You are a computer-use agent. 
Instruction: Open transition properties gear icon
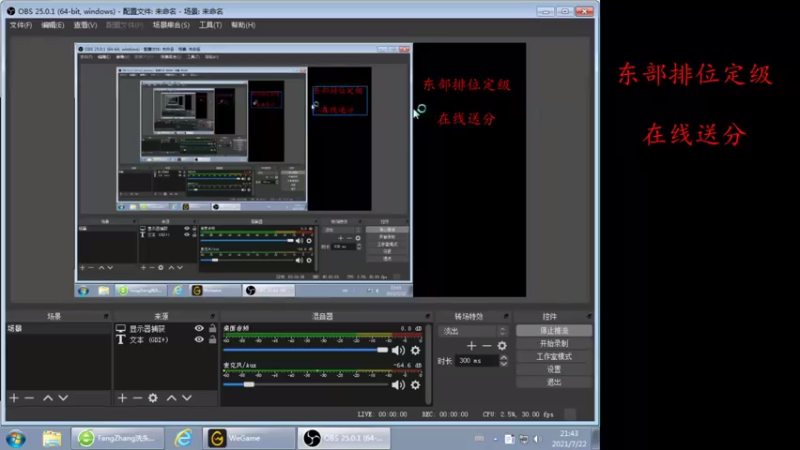(x=502, y=345)
